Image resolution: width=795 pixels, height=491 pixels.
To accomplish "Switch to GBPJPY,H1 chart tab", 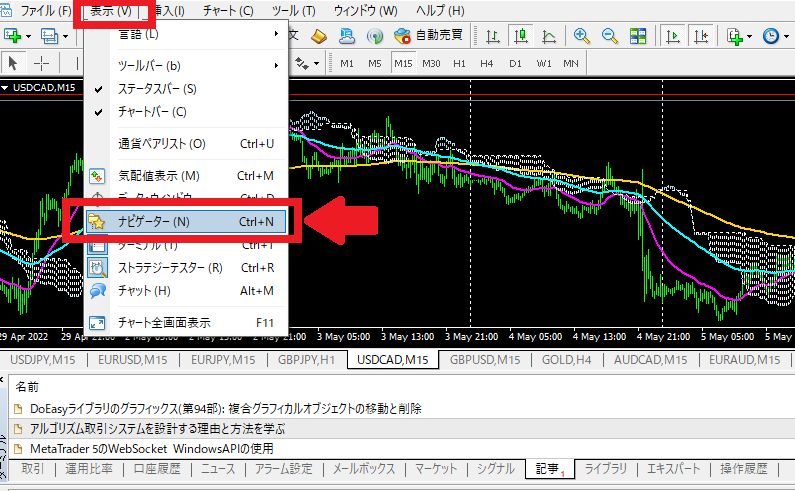I will (x=306, y=360).
